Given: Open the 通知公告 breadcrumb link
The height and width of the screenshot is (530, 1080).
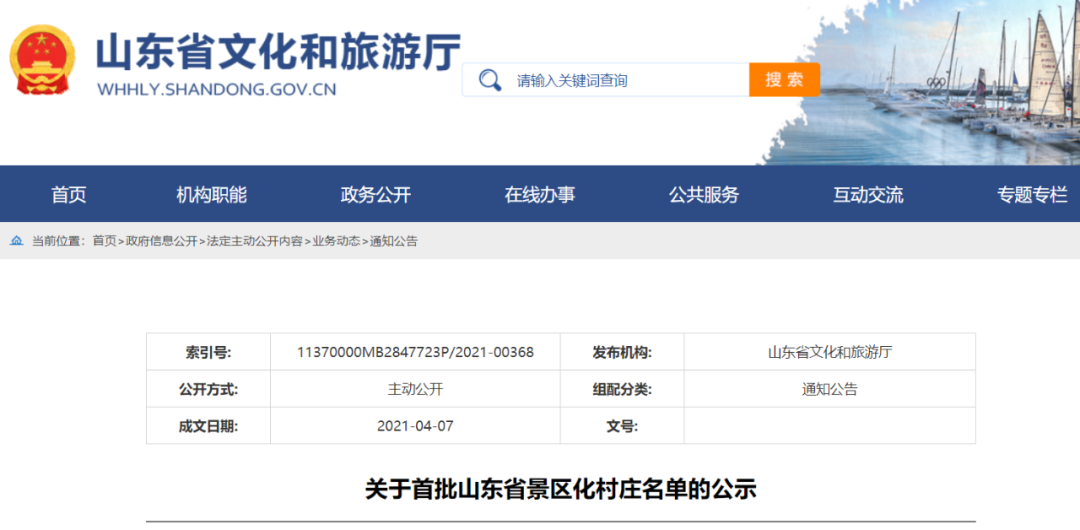Looking at the screenshot, I should point(394,241).
